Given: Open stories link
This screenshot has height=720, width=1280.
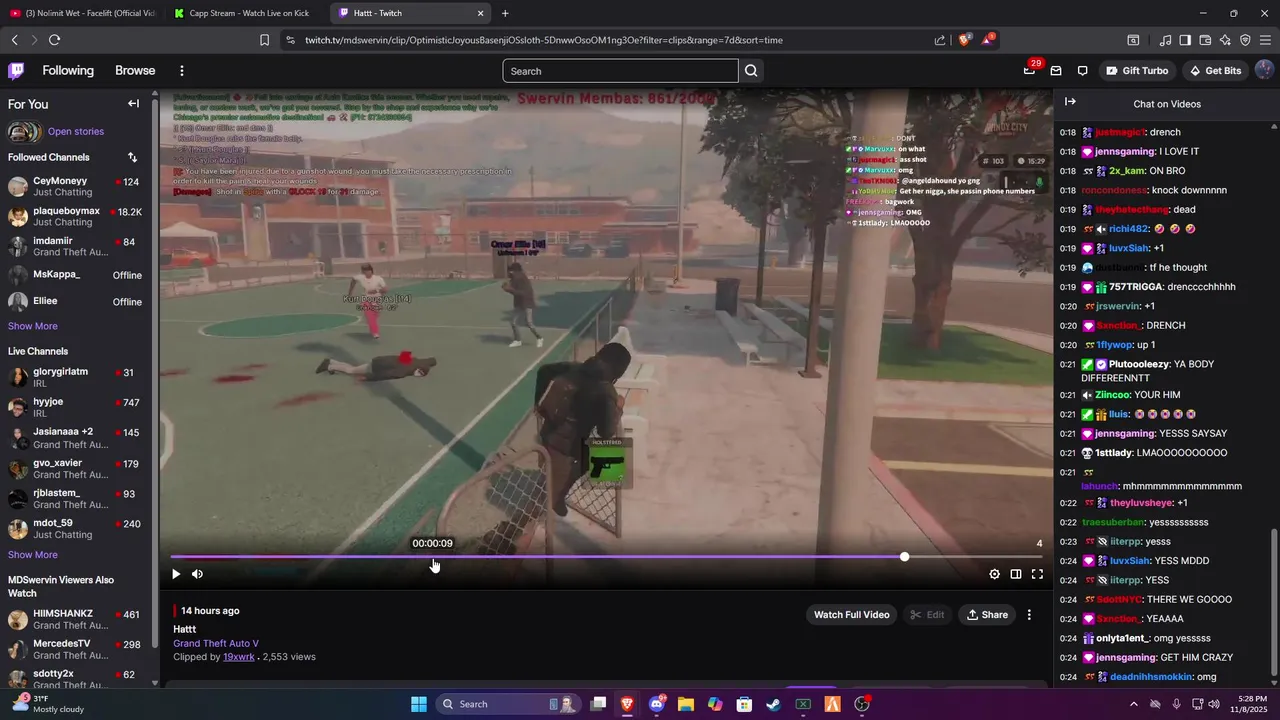Looking at the screenshot, I should pyautogui.click(x=76, y=131).
